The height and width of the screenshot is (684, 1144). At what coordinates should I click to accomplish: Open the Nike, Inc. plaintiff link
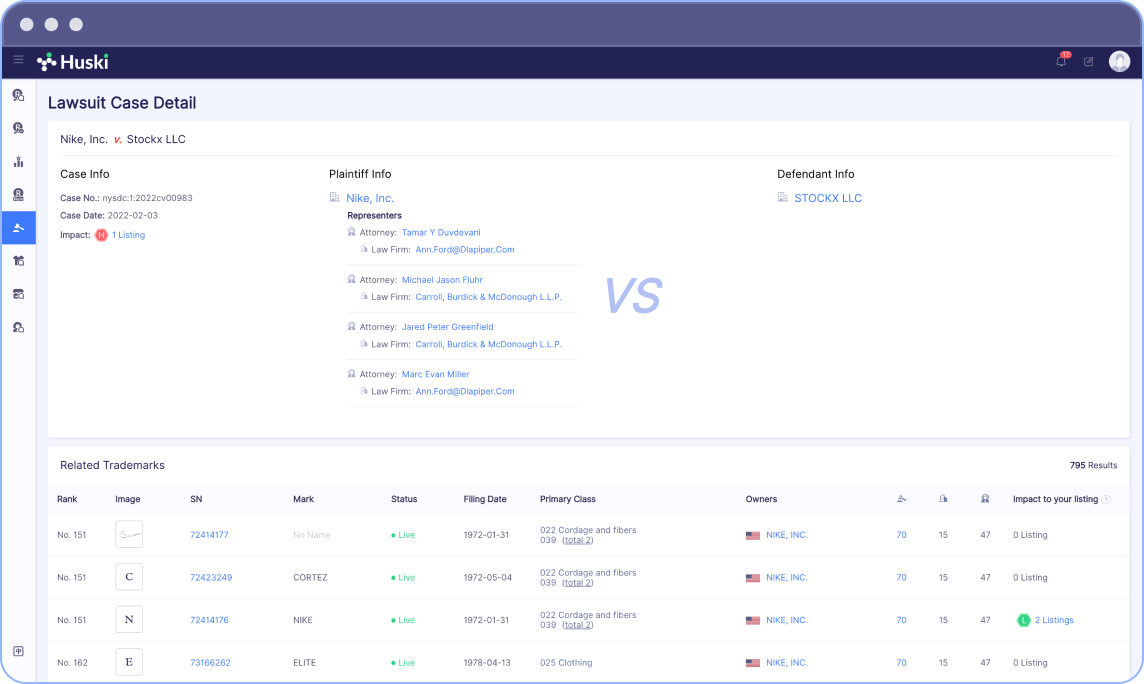coord(370,198)
